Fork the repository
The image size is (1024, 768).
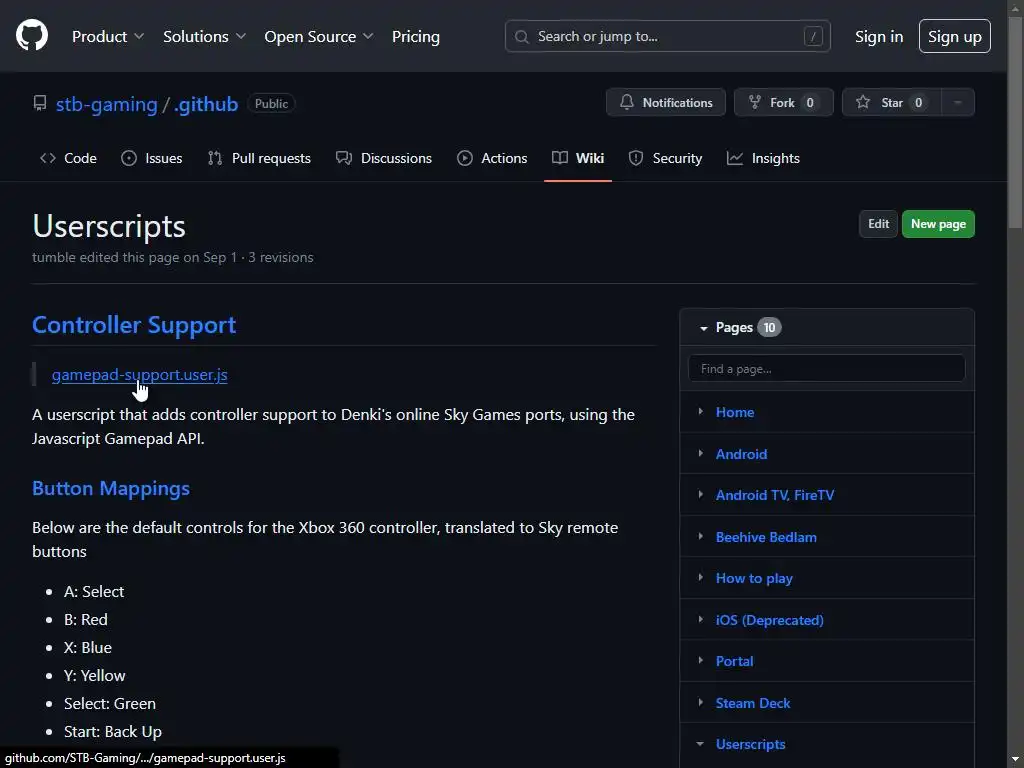pyautogui.click(x=784, y=103)
